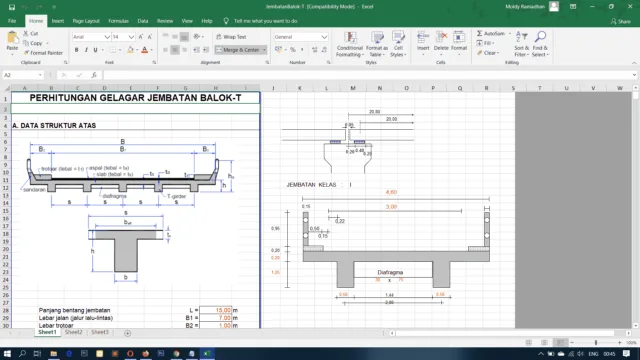The height and width of the screenshot is (360, 640).
Task: Activate the Format Painter brush
Action: pyautogui.click(x=26, y=53)
